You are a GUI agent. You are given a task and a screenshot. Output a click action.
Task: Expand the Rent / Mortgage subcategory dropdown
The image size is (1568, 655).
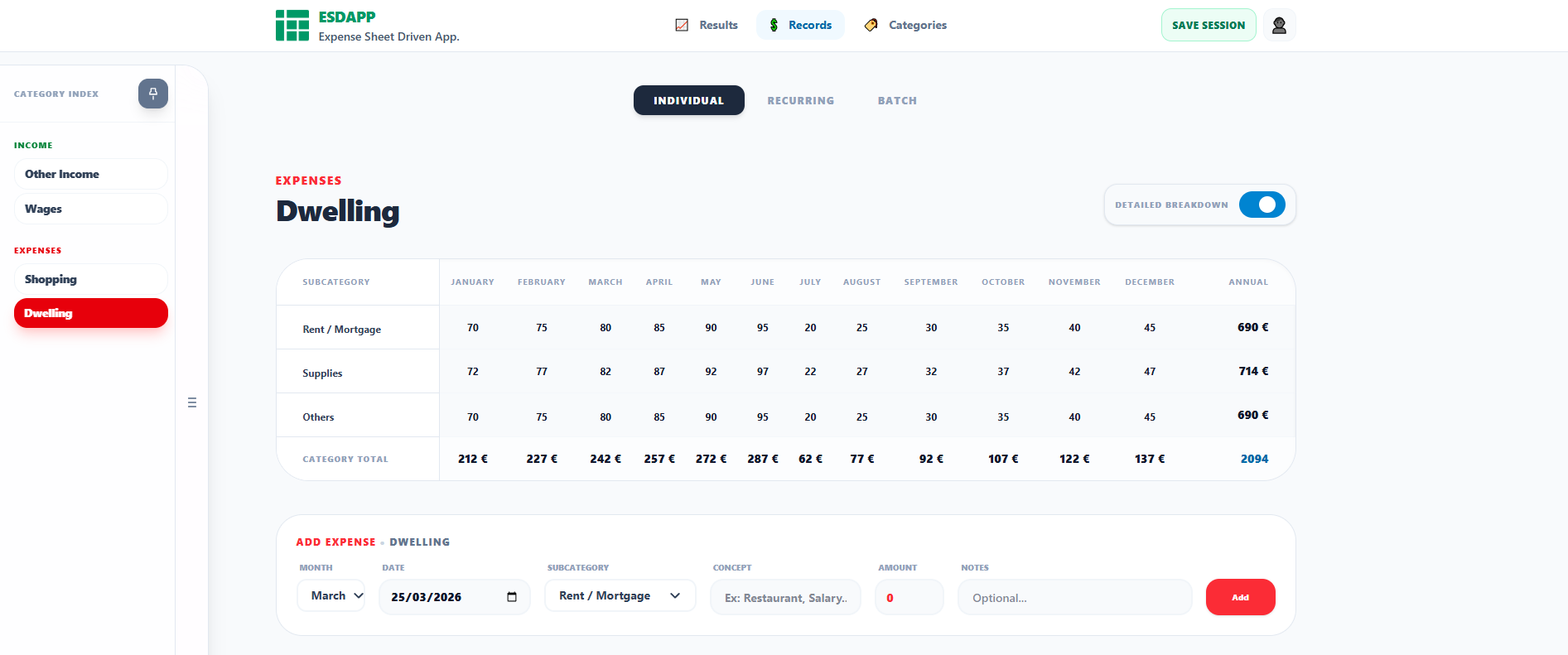click(620, 595)
